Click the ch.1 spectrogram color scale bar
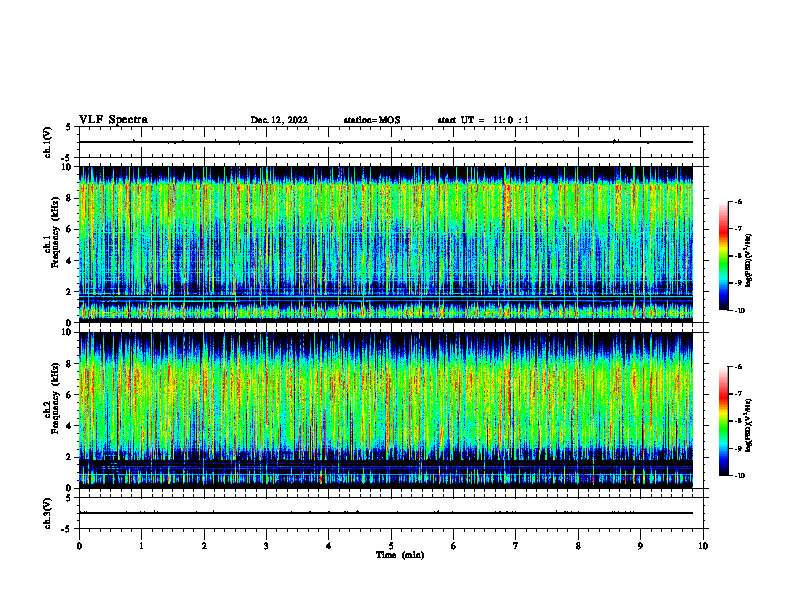 [x=723, y=256]
